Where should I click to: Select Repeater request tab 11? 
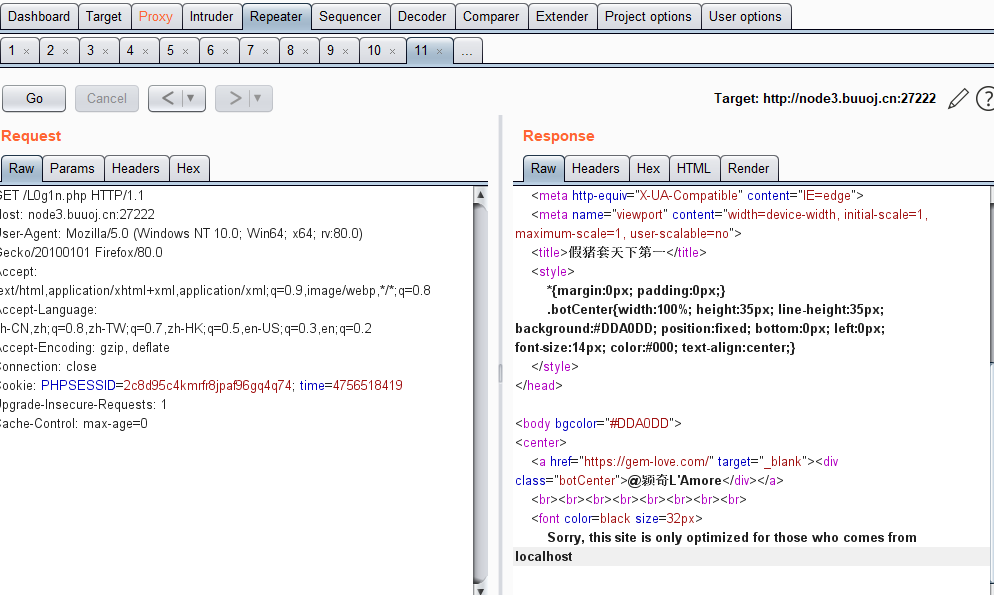pyautogui.click(x=421, y=51)
